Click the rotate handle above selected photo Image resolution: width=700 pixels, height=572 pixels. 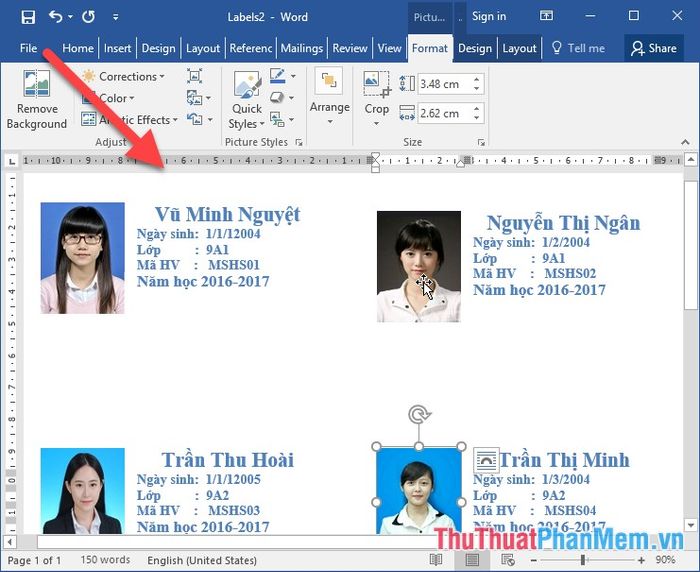tap(418, 415)
